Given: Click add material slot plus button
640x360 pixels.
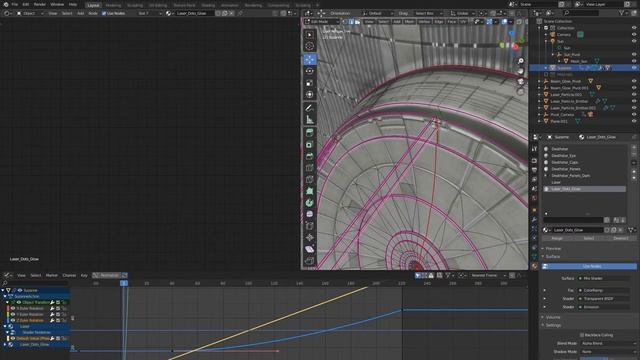Looking at the screenshot, I should pyautogui.click(x=634, y=147).
